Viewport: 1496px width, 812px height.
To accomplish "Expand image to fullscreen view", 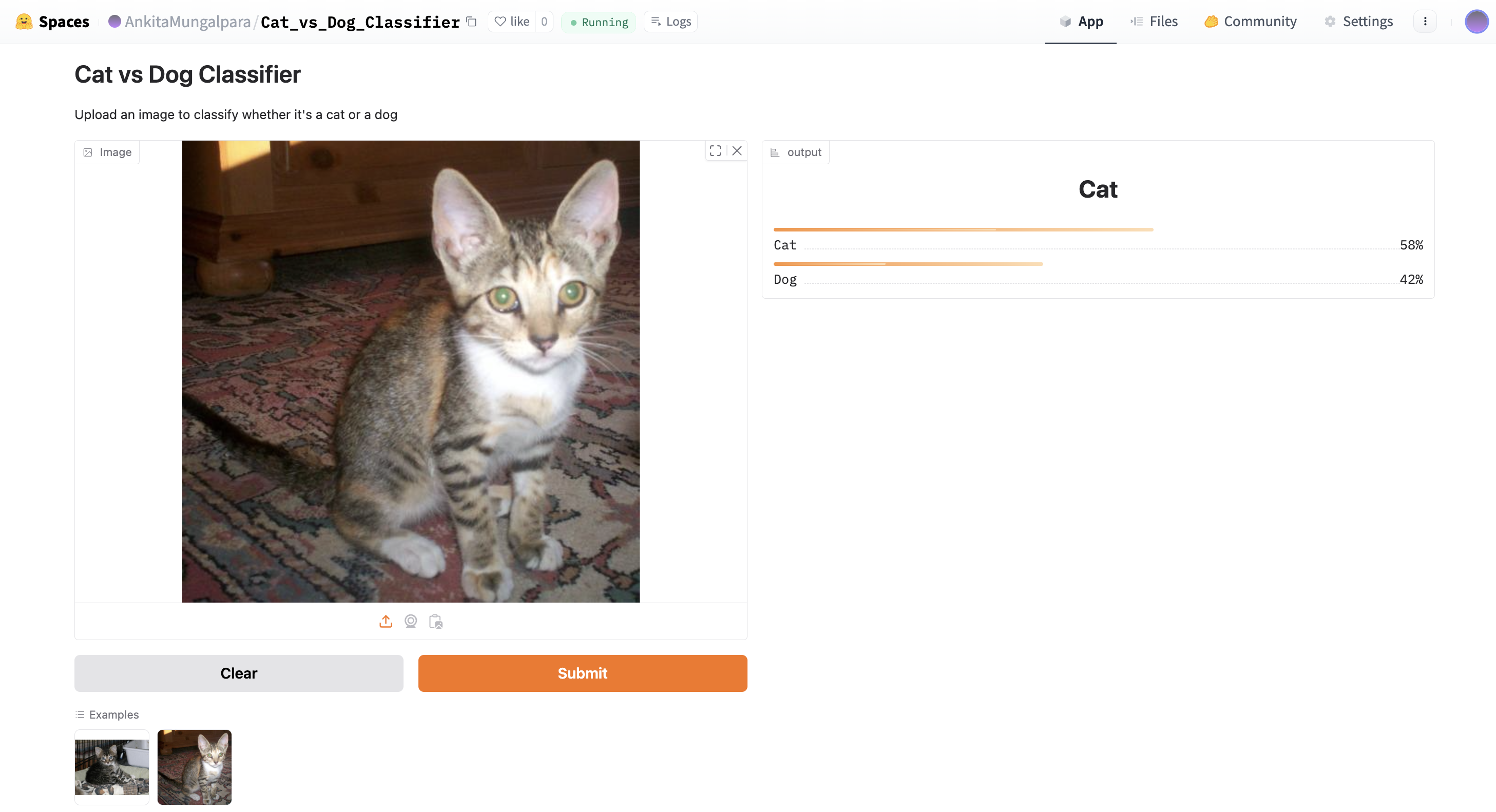I will pyautogui.click(x=716, y=151).
